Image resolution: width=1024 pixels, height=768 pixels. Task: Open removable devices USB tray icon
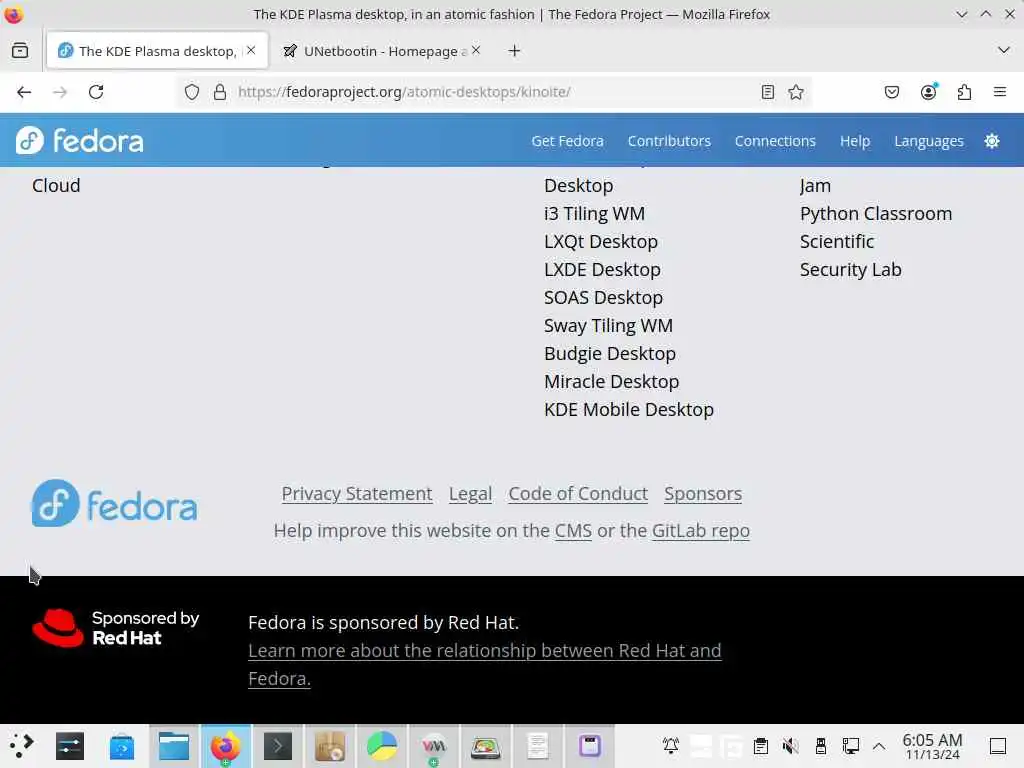[821, 745]
